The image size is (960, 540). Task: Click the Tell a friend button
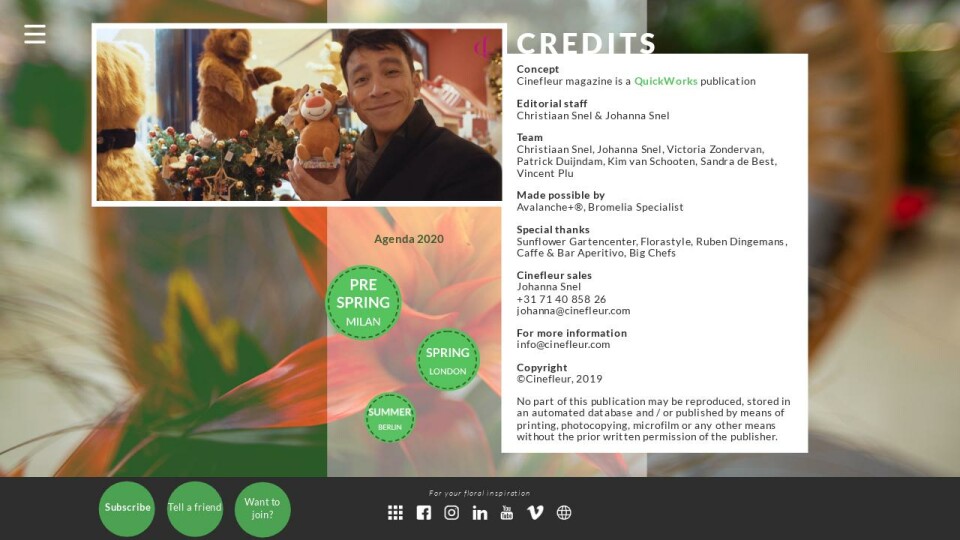(x=195, y=509)
